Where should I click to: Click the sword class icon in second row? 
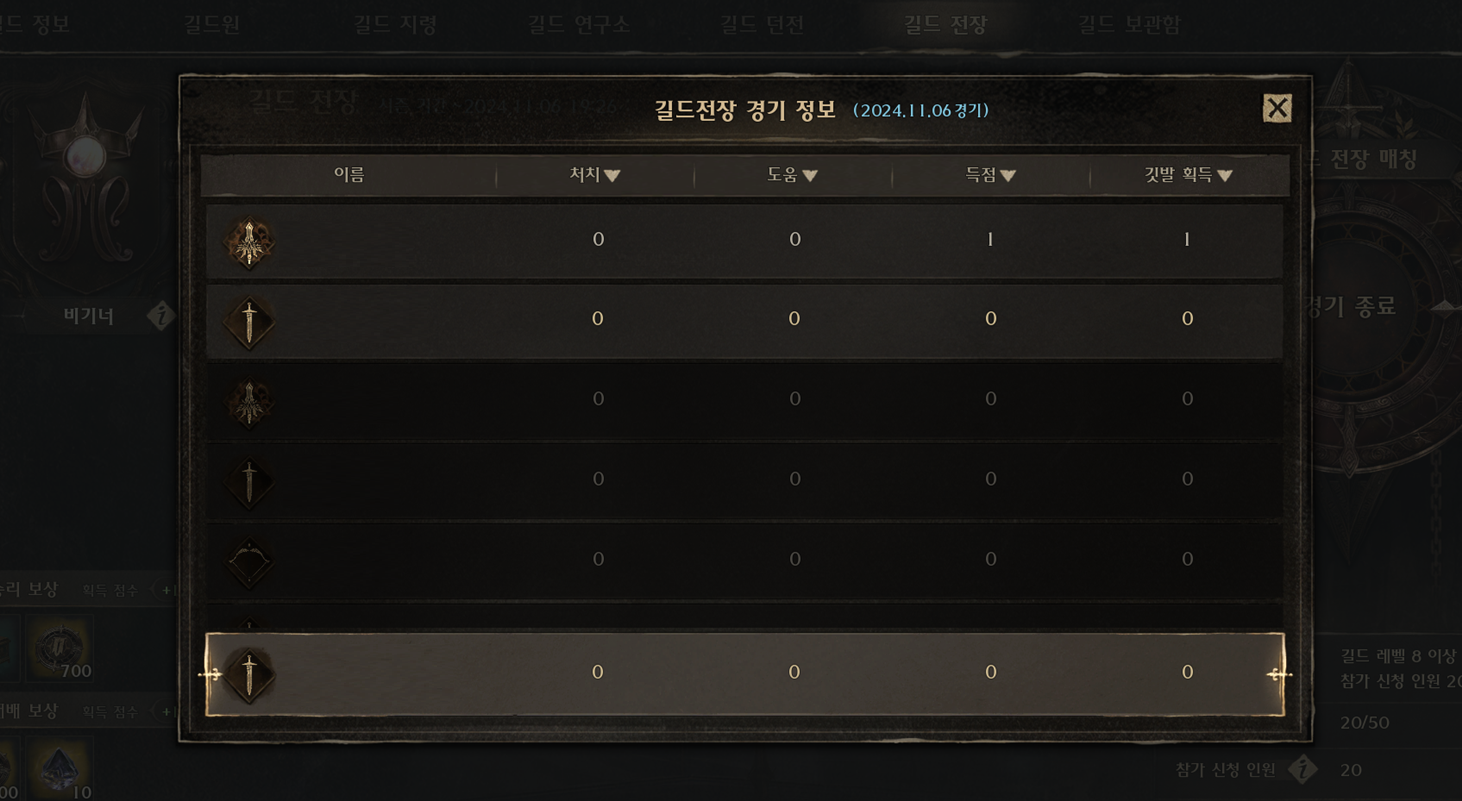(249, 322)
